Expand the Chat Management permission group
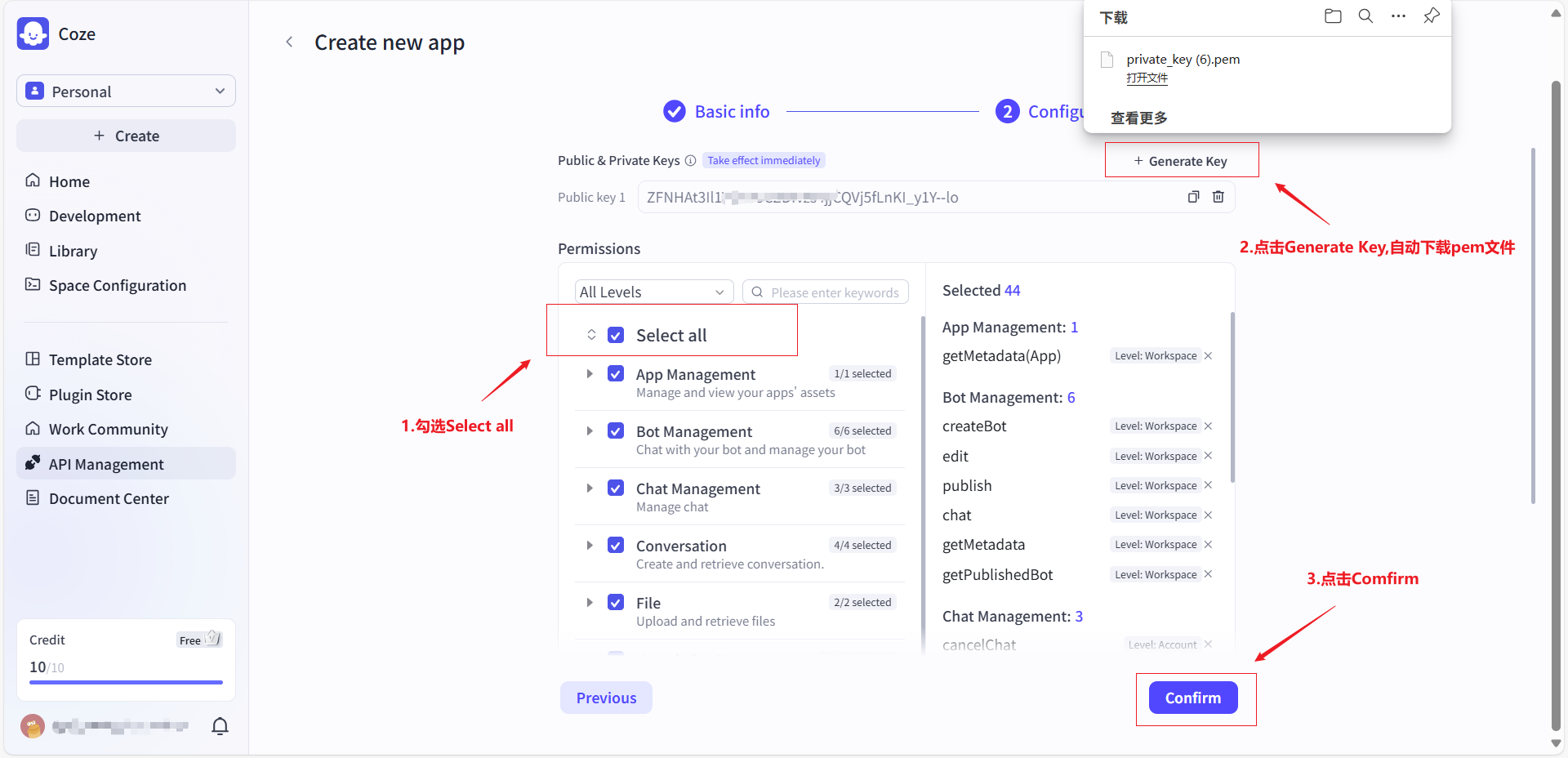Viewport: 1568px width, 758px height. 590,488
